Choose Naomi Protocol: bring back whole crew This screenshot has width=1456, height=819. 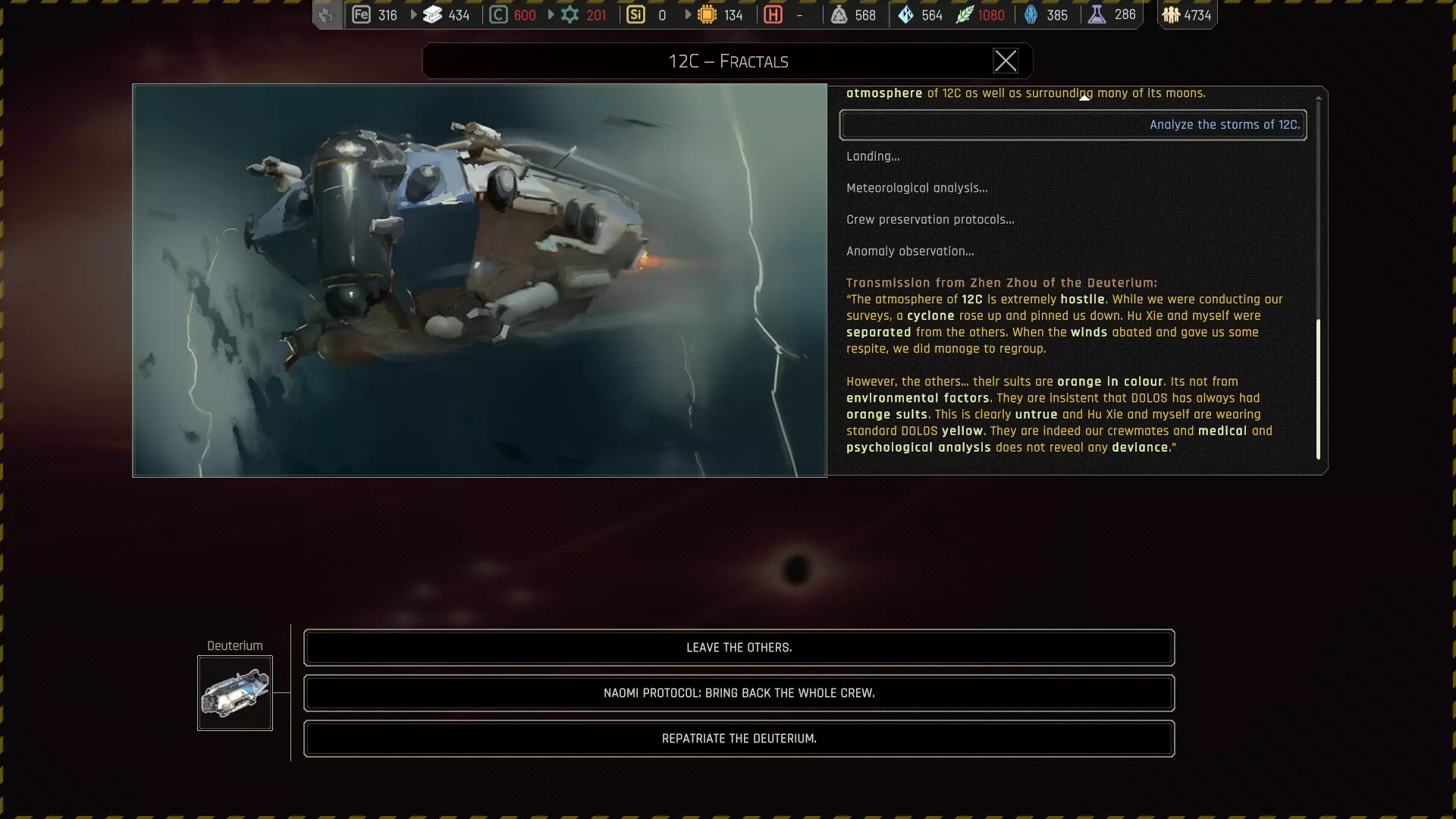pyautogui.click(x=739, y=693)
